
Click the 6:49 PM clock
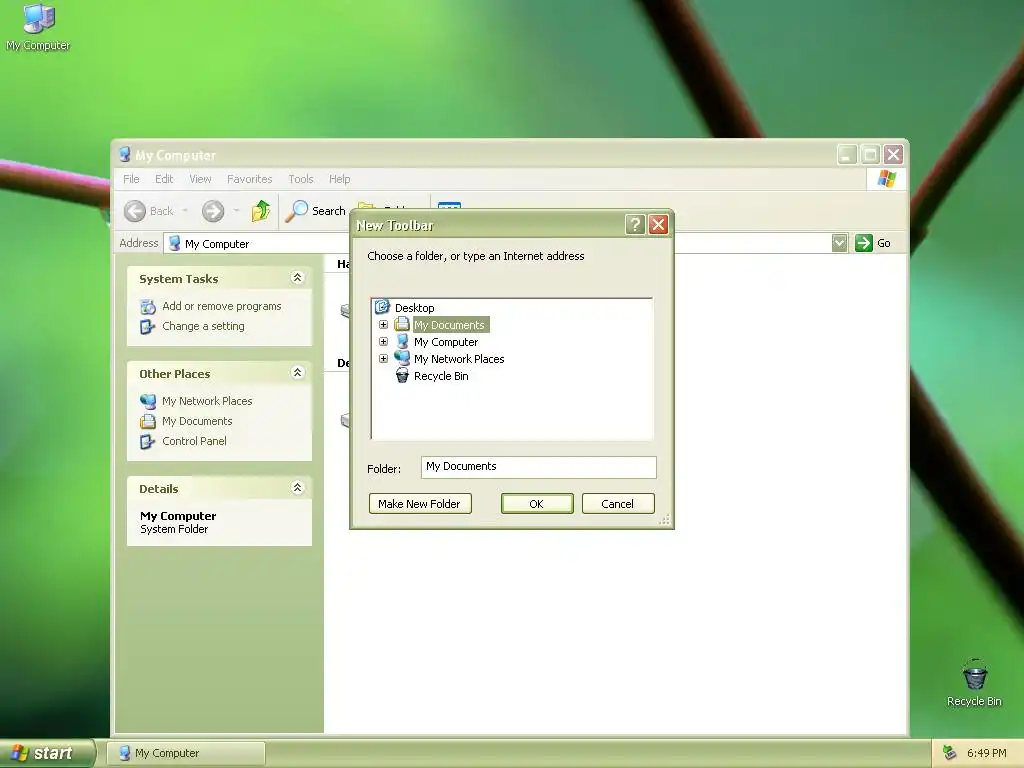(x=986, y=753)
